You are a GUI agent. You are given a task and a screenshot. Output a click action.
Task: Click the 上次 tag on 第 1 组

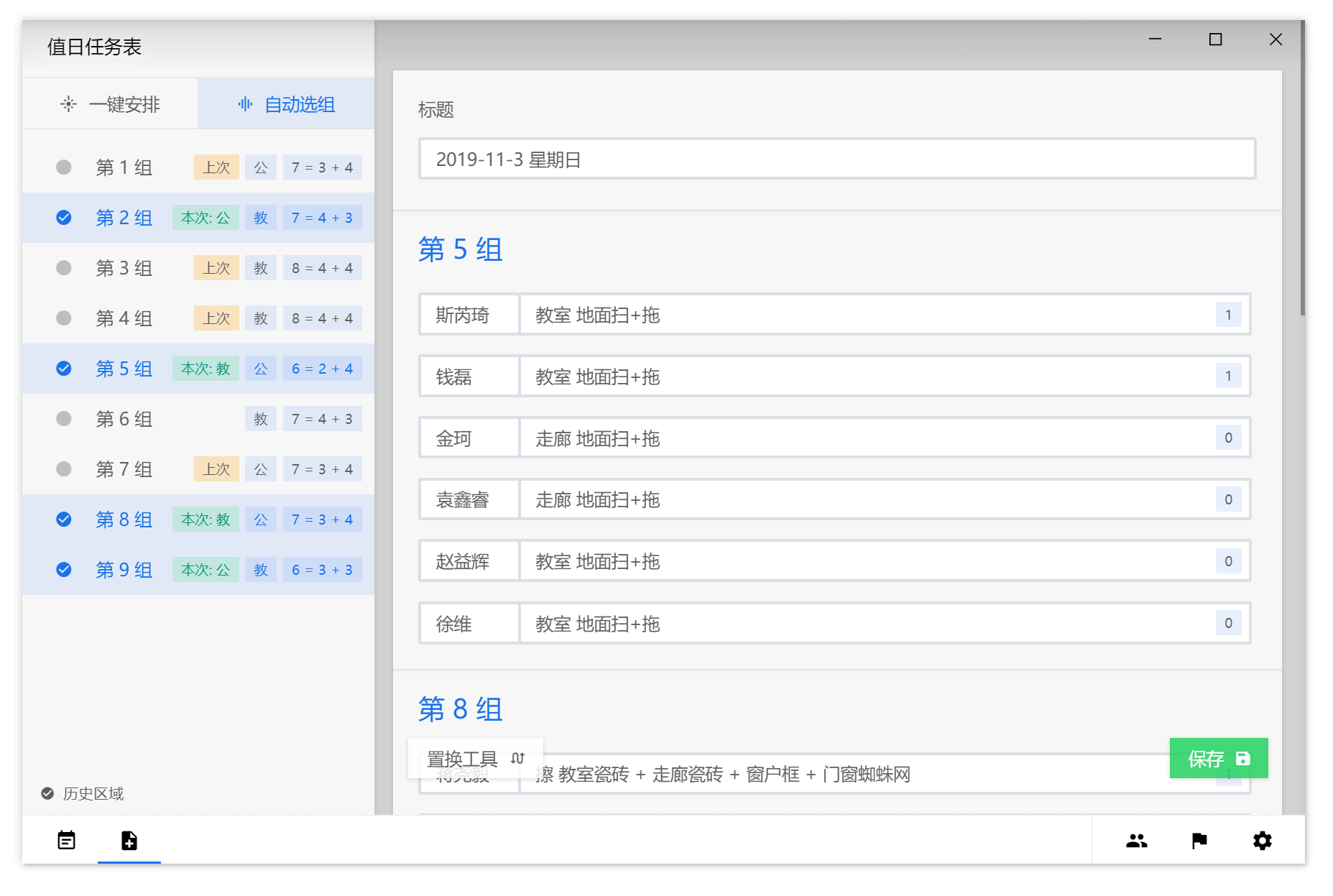click(x=216, y=167)
